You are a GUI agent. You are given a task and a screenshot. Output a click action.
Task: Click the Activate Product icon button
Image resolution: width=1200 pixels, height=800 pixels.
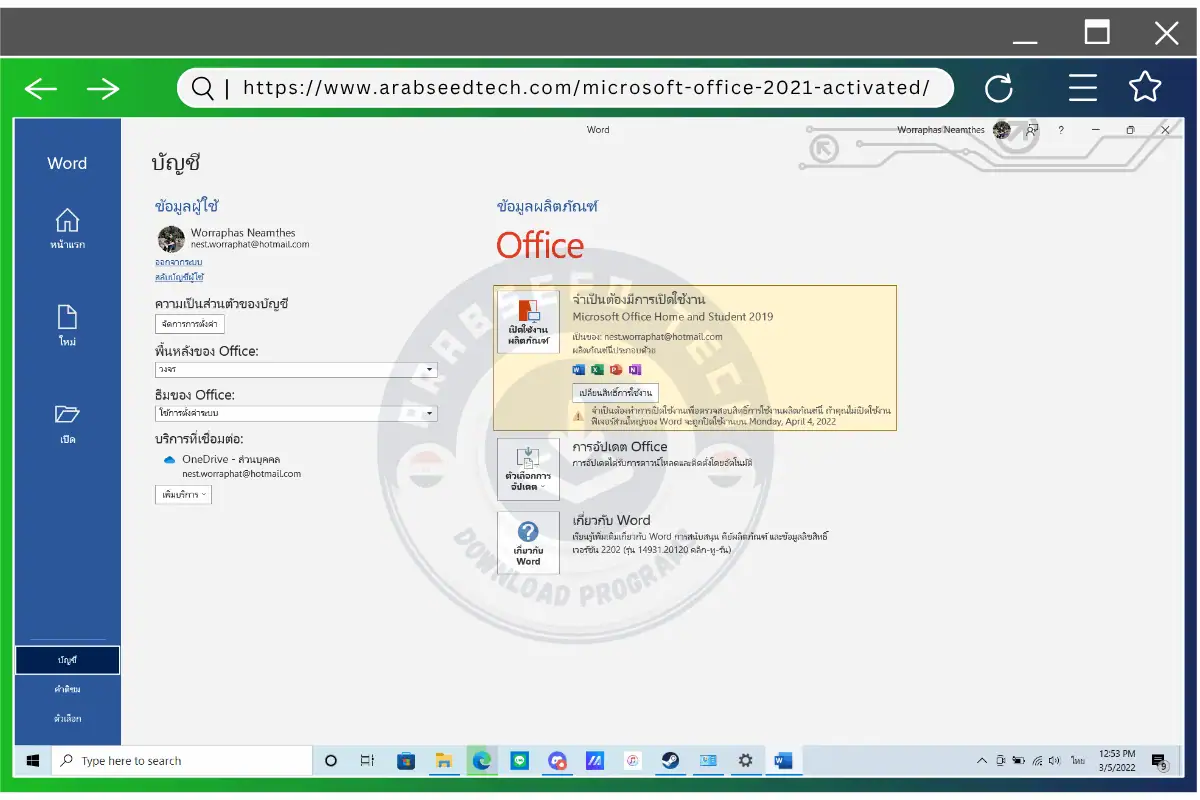[x=528, y=322]
